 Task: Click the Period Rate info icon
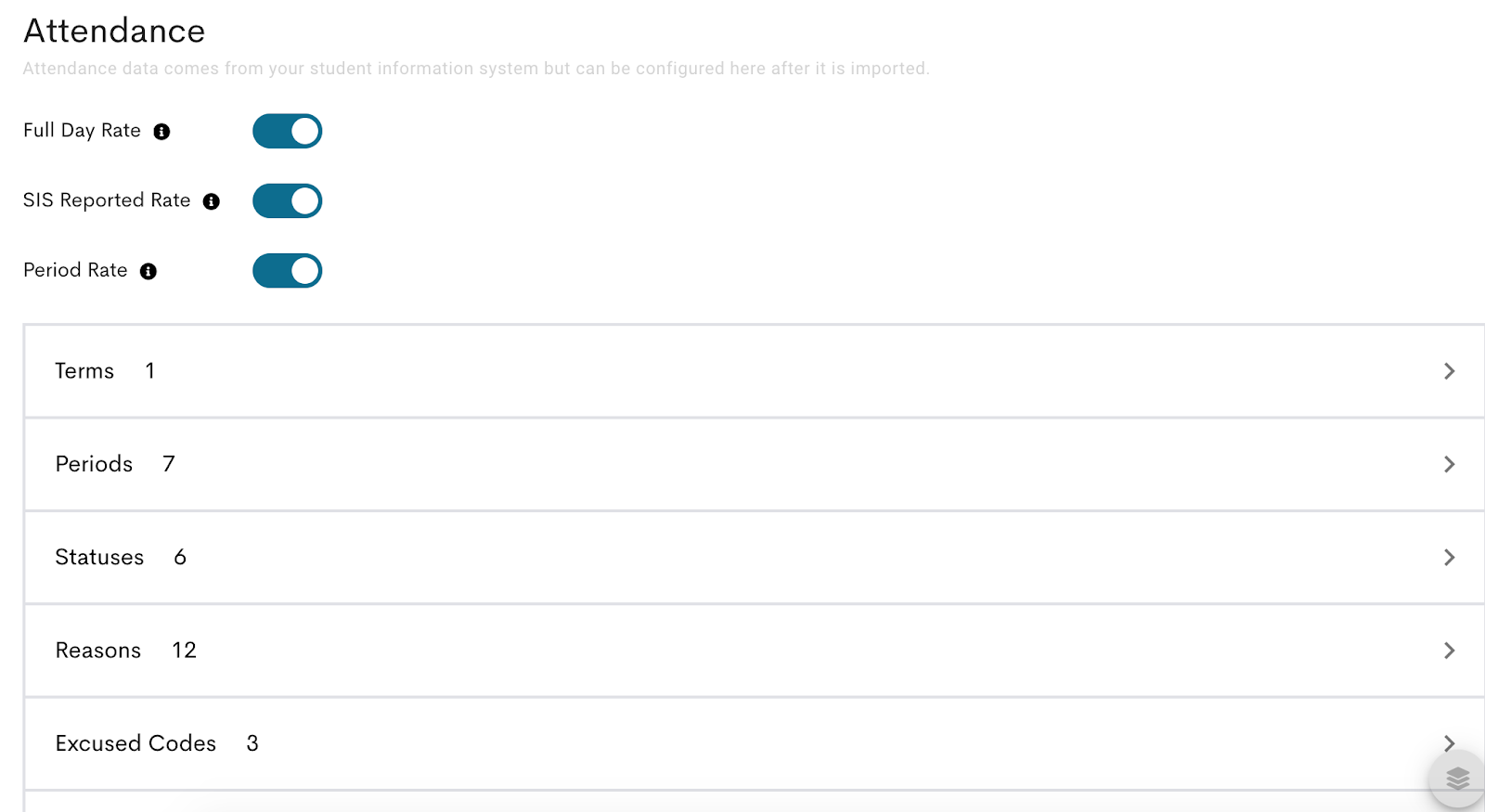point(148,271)
